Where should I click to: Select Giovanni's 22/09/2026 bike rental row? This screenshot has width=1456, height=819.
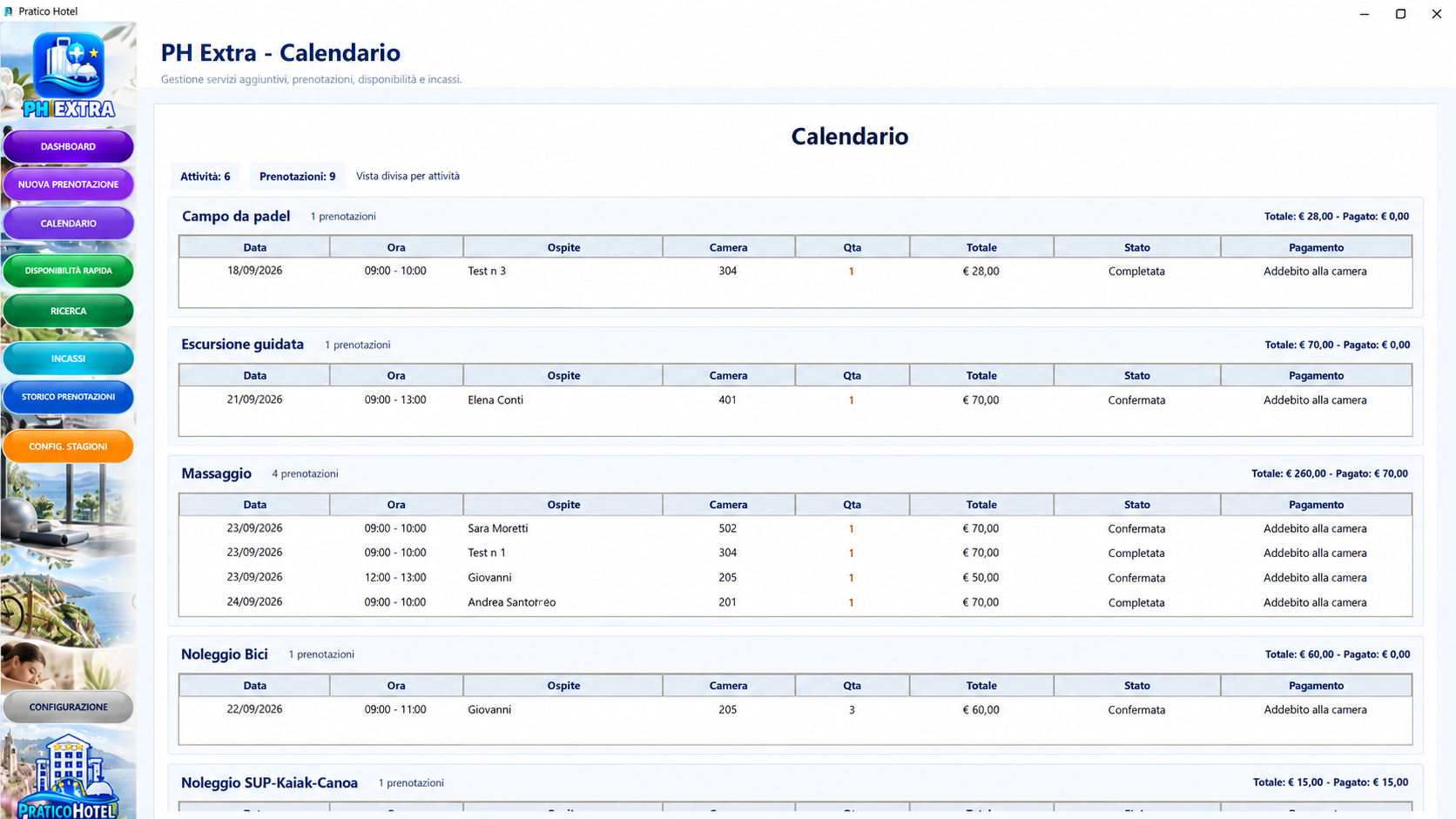pos(795,709)
